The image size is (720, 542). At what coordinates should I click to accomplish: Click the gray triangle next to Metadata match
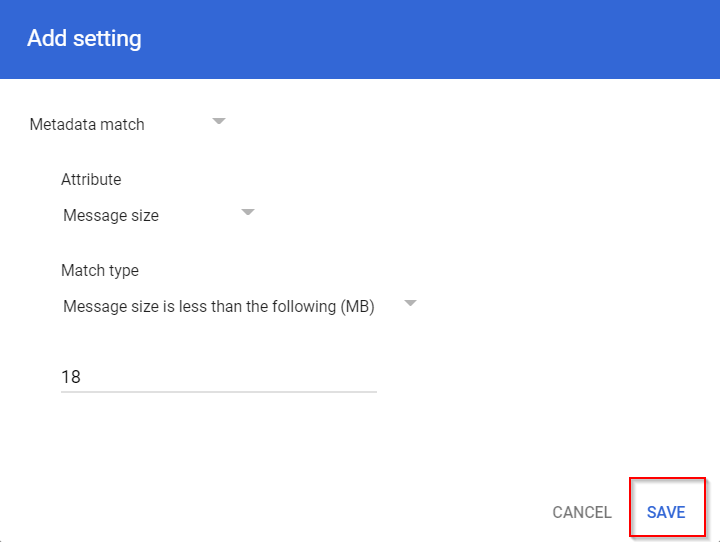pos(219,121)
